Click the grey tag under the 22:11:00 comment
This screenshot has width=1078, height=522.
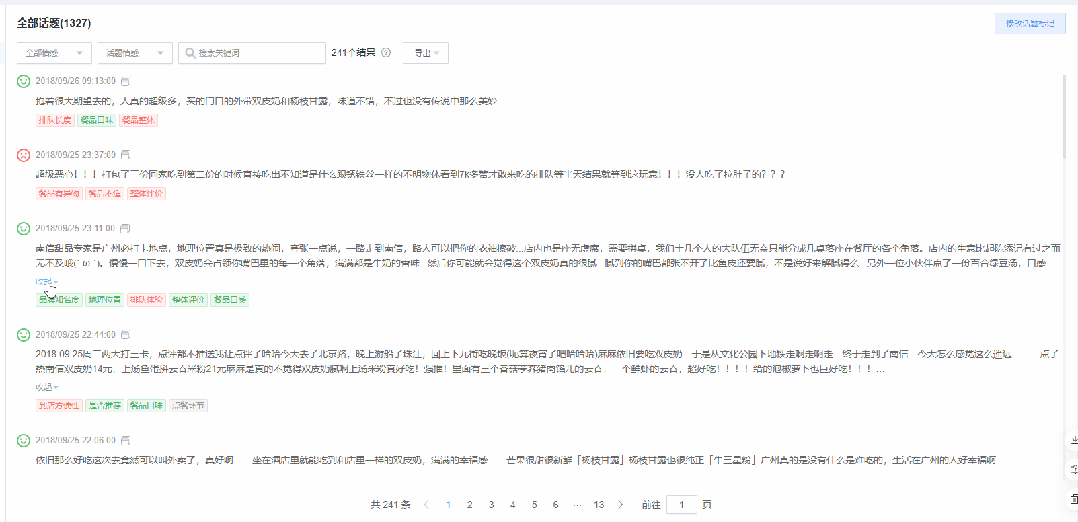coord(188,406)
